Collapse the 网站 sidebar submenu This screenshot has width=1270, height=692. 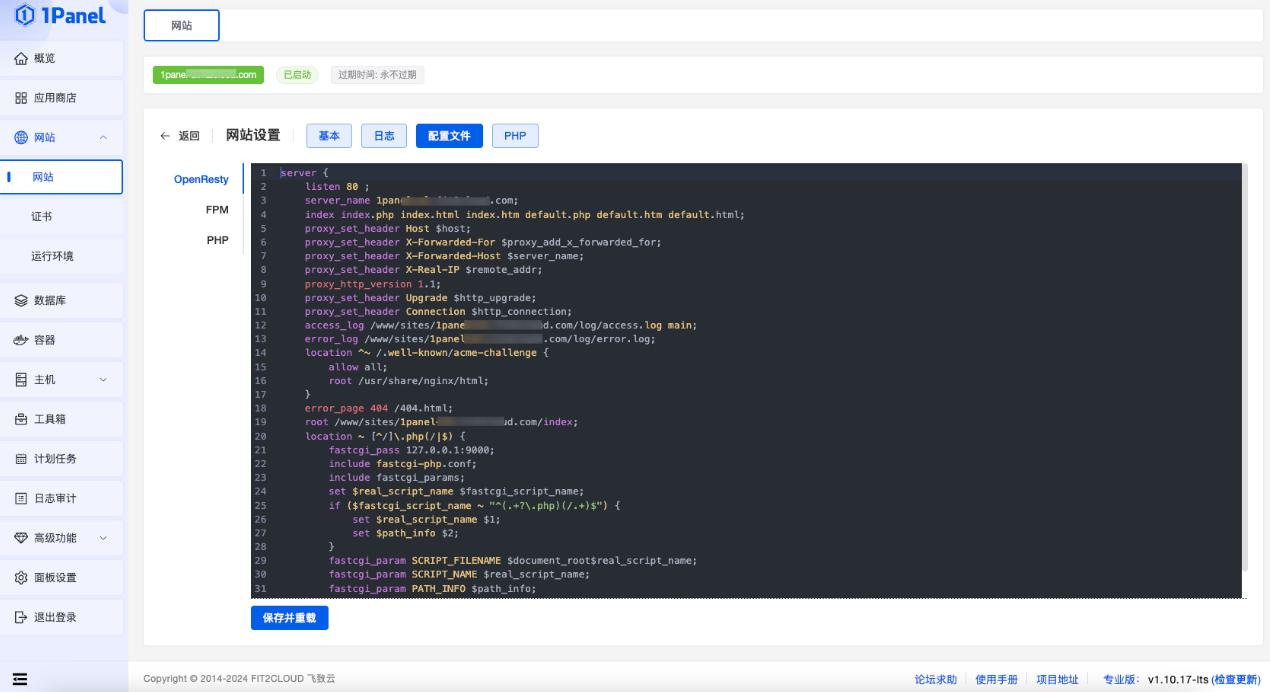click(x=103, y=138)
